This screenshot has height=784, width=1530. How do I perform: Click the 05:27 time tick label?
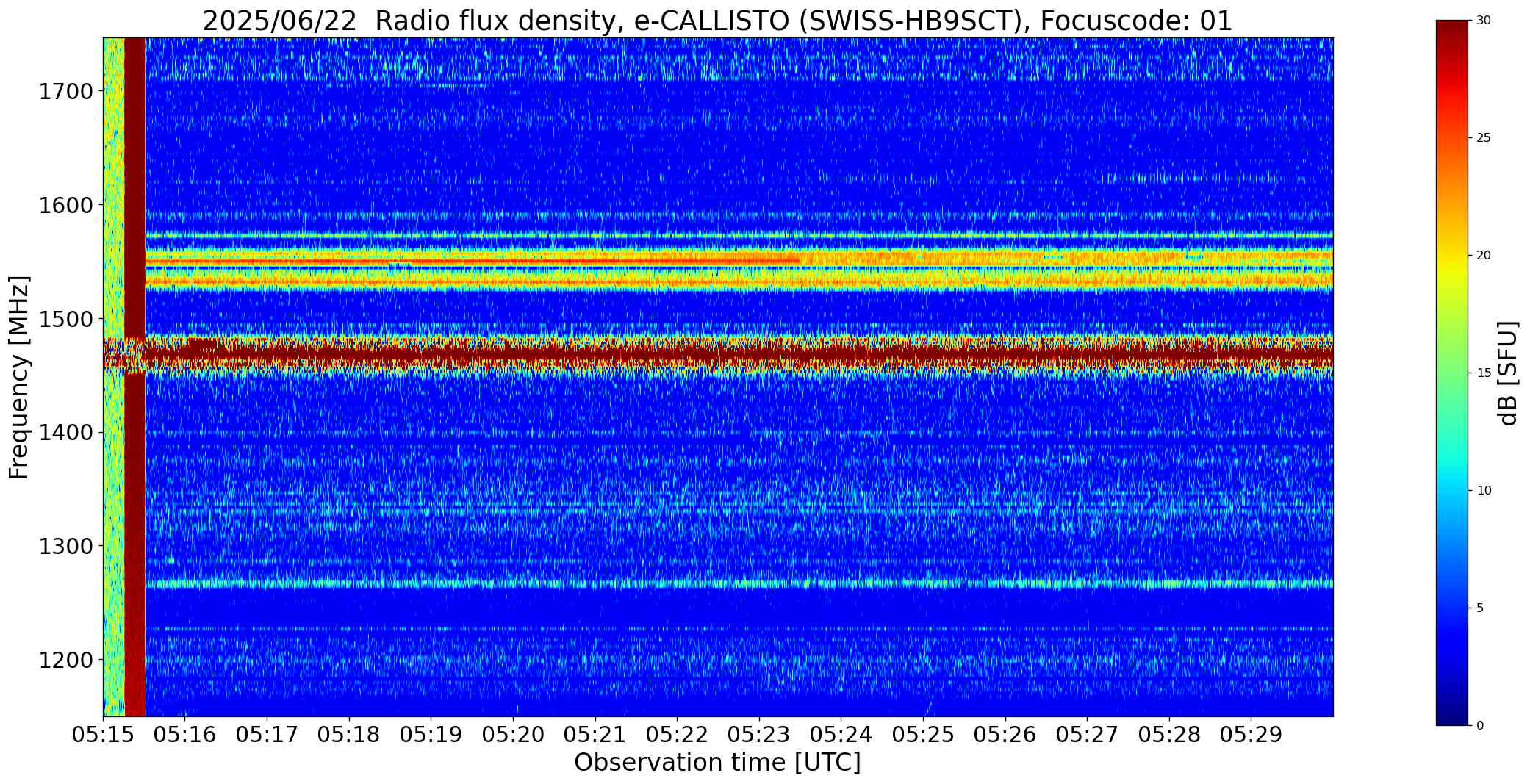pos(1087,734)
